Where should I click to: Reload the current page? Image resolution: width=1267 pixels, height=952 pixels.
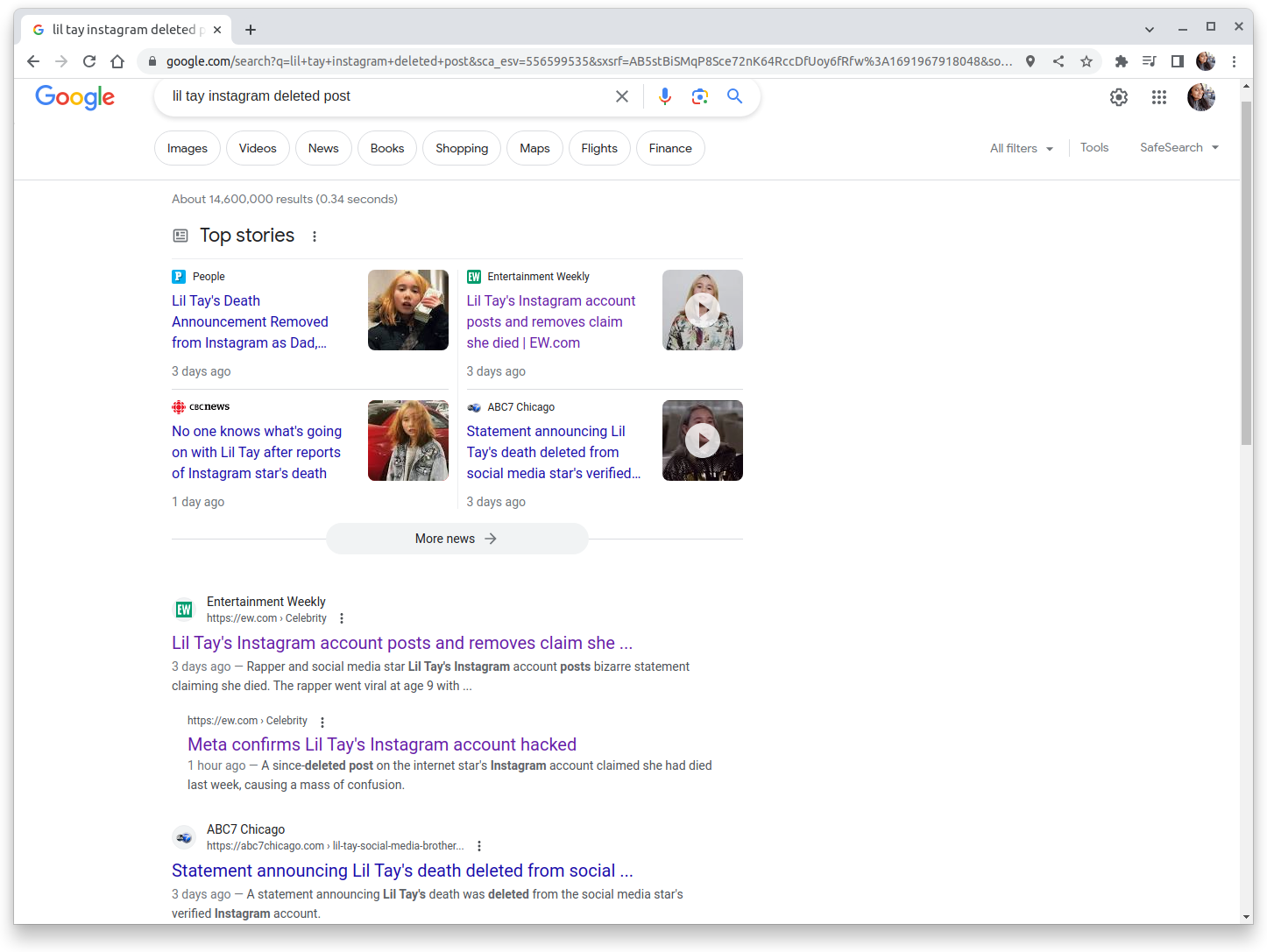pyautogui.click(x=89, y=61)
